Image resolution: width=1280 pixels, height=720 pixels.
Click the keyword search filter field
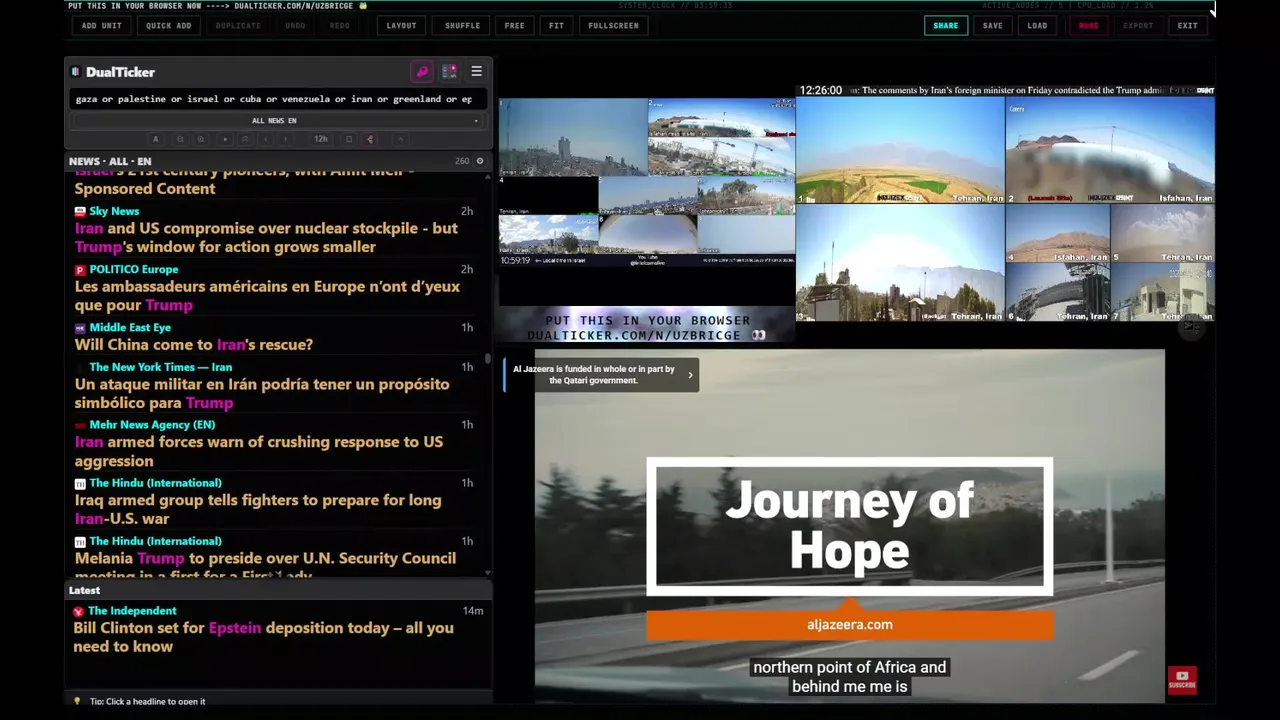click(278, 99)
